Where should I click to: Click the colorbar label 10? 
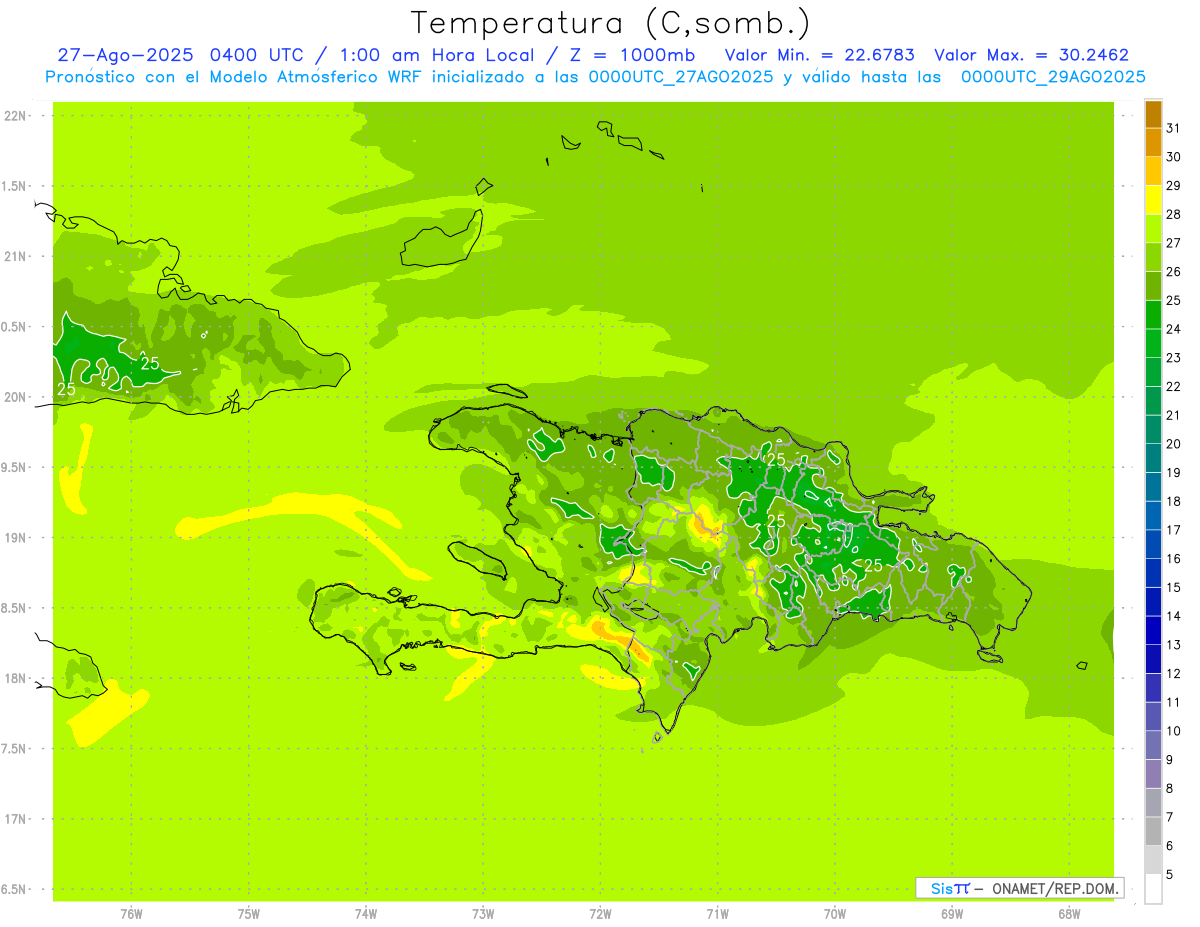tap(1173, 731)
